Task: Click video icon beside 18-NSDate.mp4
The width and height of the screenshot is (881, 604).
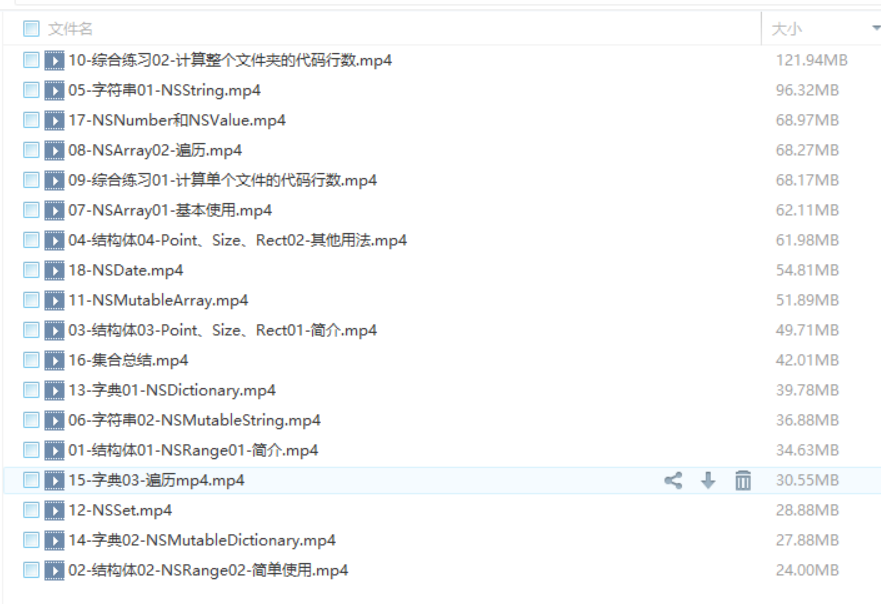Action: [55, 271]
